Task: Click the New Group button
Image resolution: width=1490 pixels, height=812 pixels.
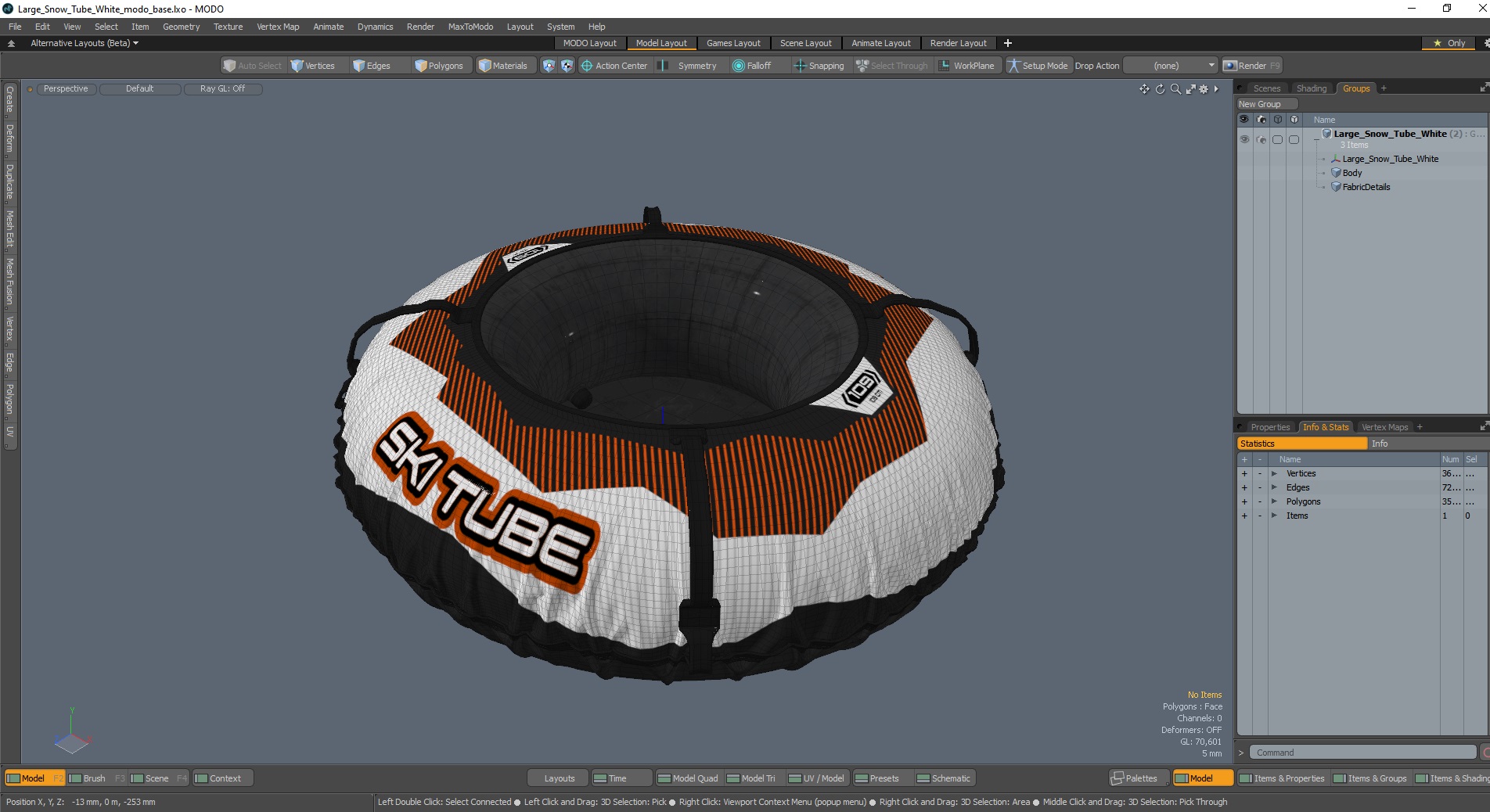Action: [x=1266, y=104]
